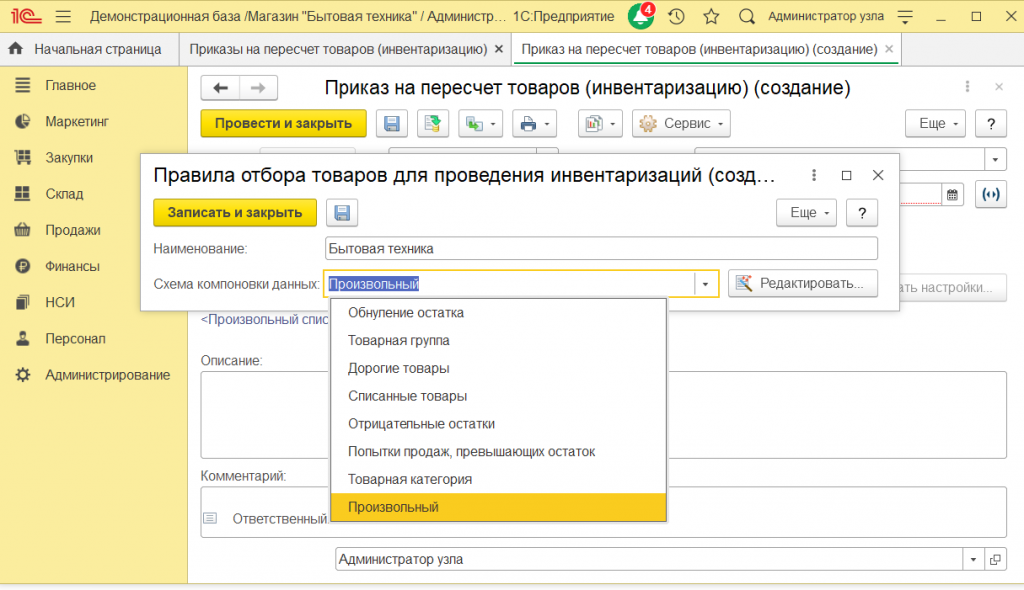Open the create-based-on icon dropdown
The height and width of the screenshot is (590, 1024).
pyautogui.click(x=481, y=123)
